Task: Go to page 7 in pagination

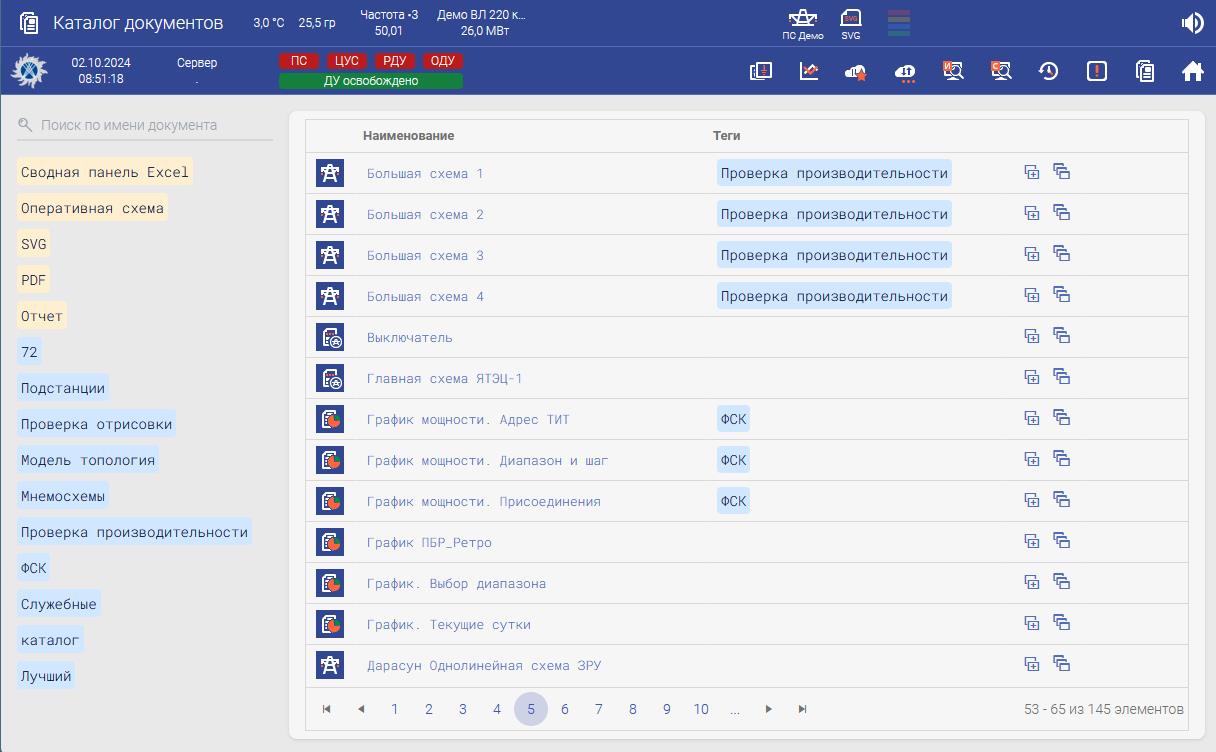Action: click(599, 709)
